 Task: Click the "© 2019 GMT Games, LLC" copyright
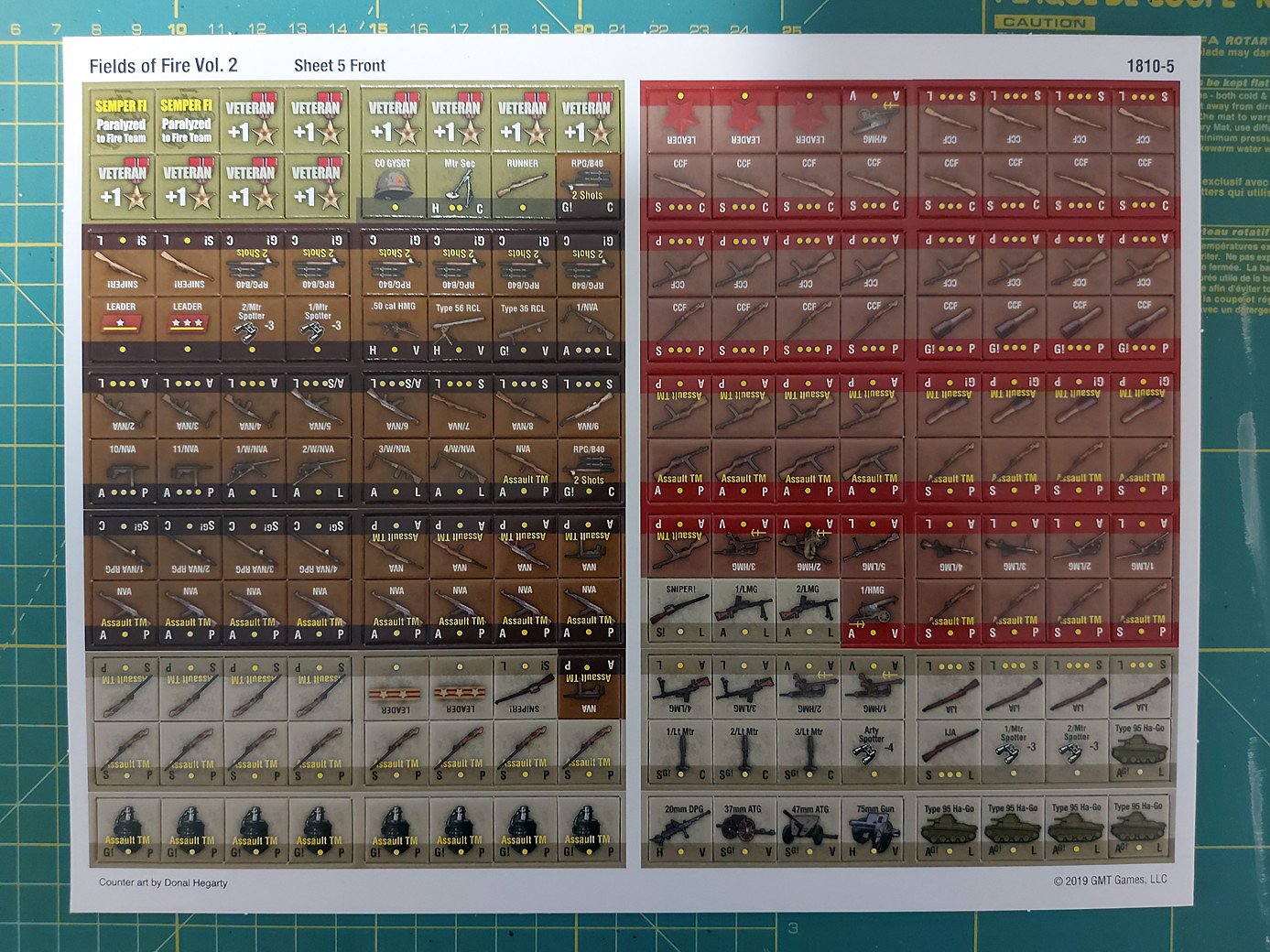1110,880
